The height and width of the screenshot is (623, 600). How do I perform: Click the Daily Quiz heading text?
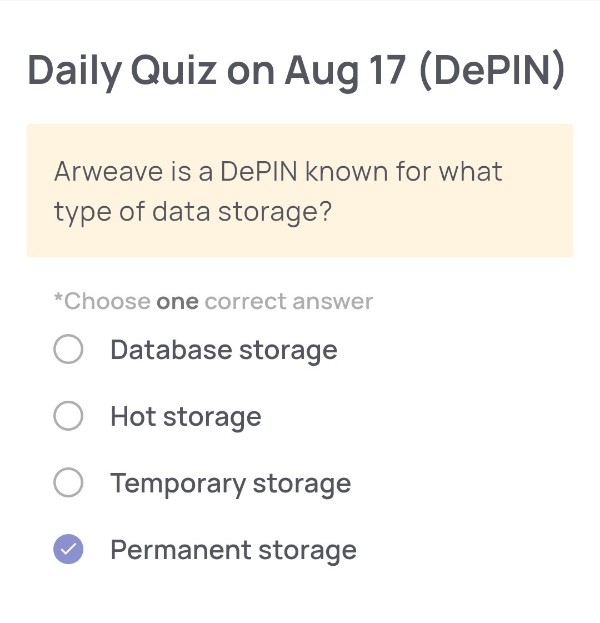click(296, 71)
